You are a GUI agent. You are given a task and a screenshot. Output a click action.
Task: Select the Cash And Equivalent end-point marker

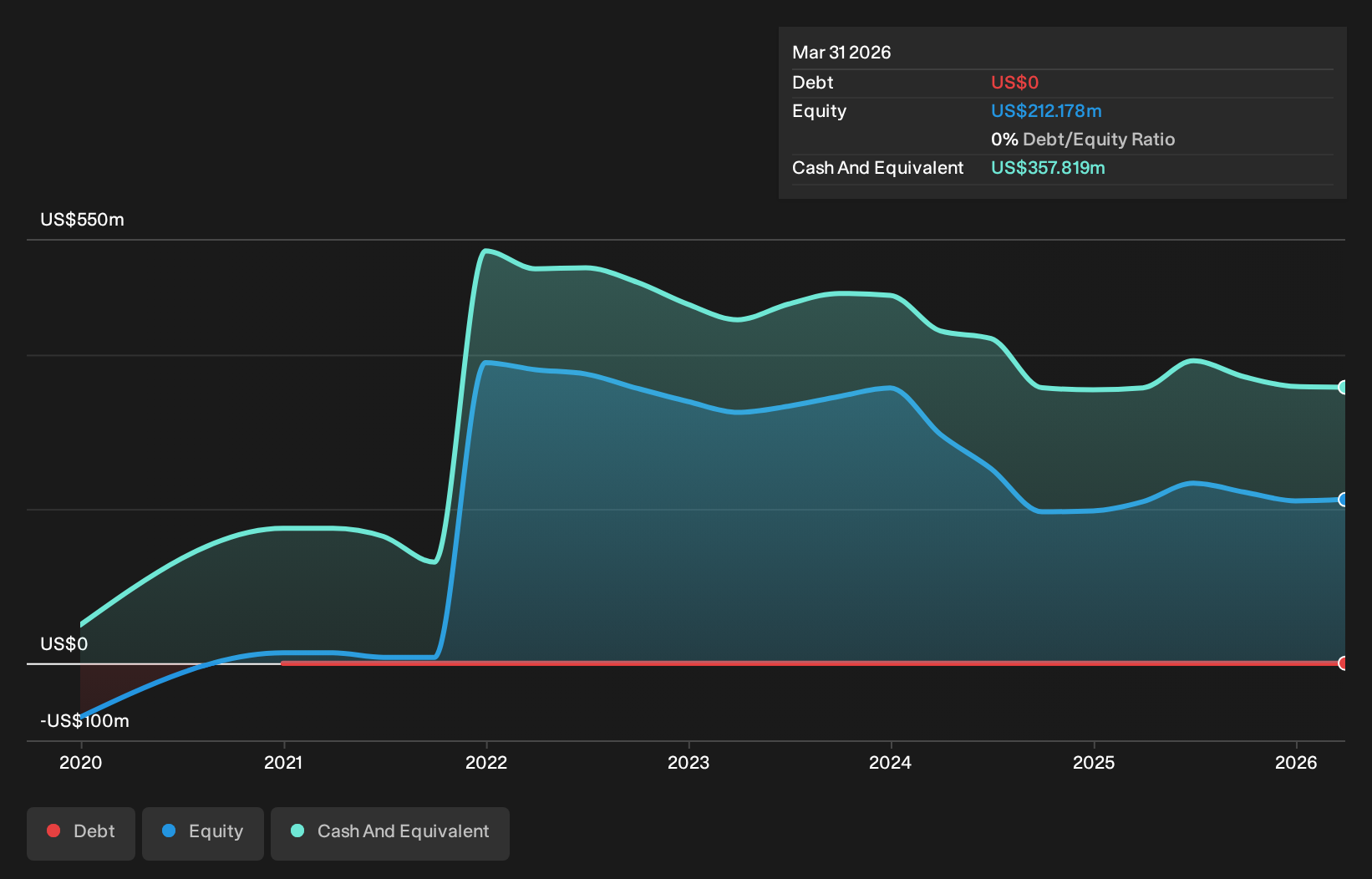click(1344, 387)
